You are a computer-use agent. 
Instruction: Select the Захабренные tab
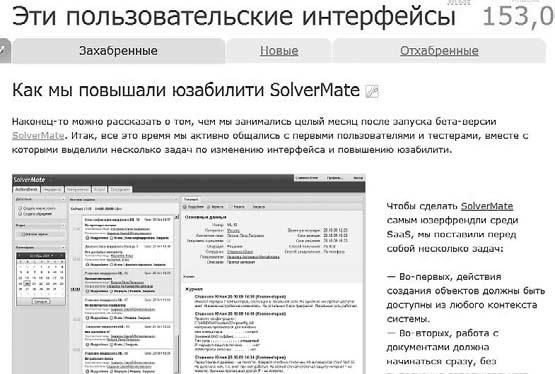pyautogui.click(x=119, y=51)
